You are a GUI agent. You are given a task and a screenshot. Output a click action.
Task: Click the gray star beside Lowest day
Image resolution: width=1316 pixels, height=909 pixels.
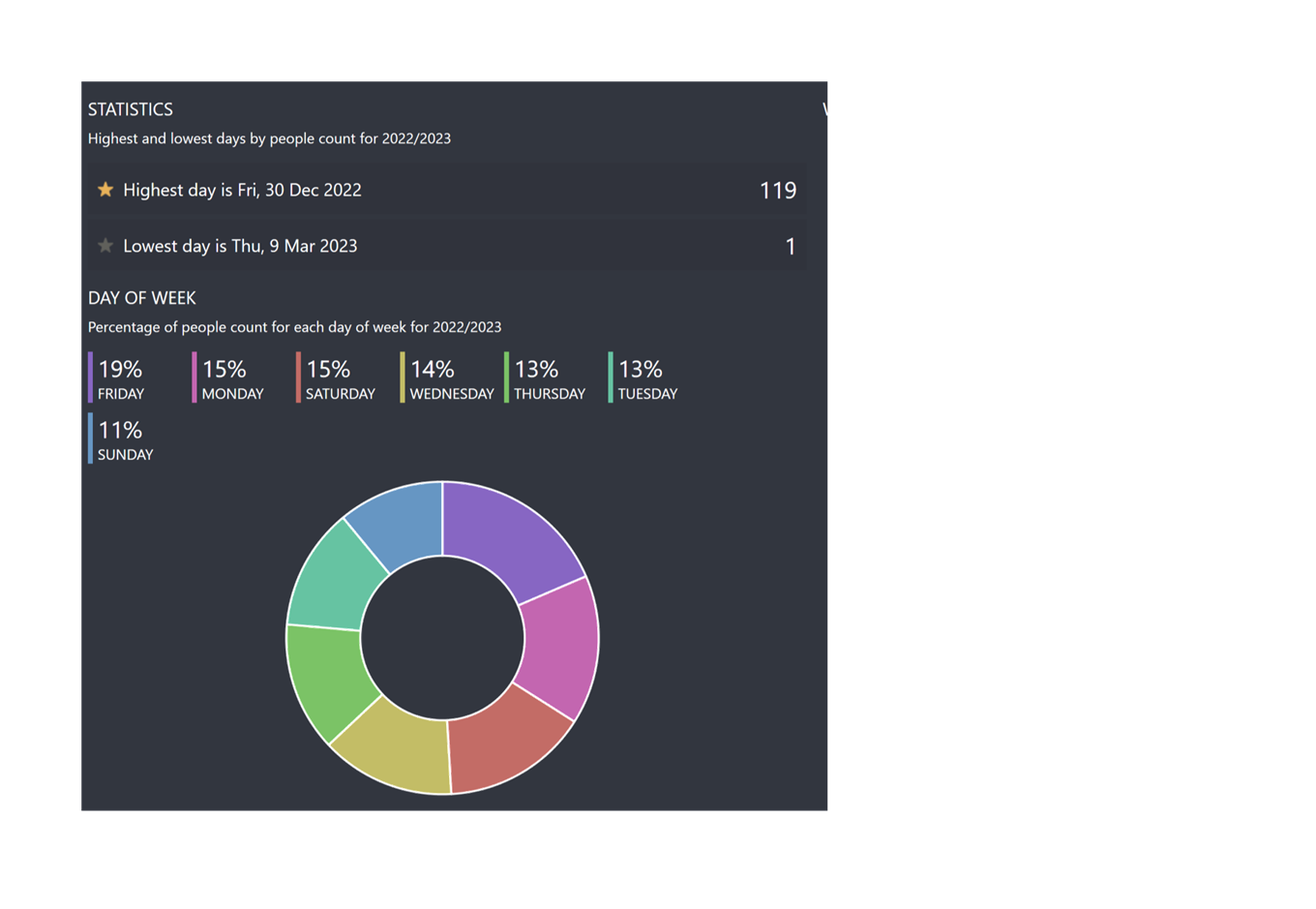pyautogui.click(x=105, y=246)
